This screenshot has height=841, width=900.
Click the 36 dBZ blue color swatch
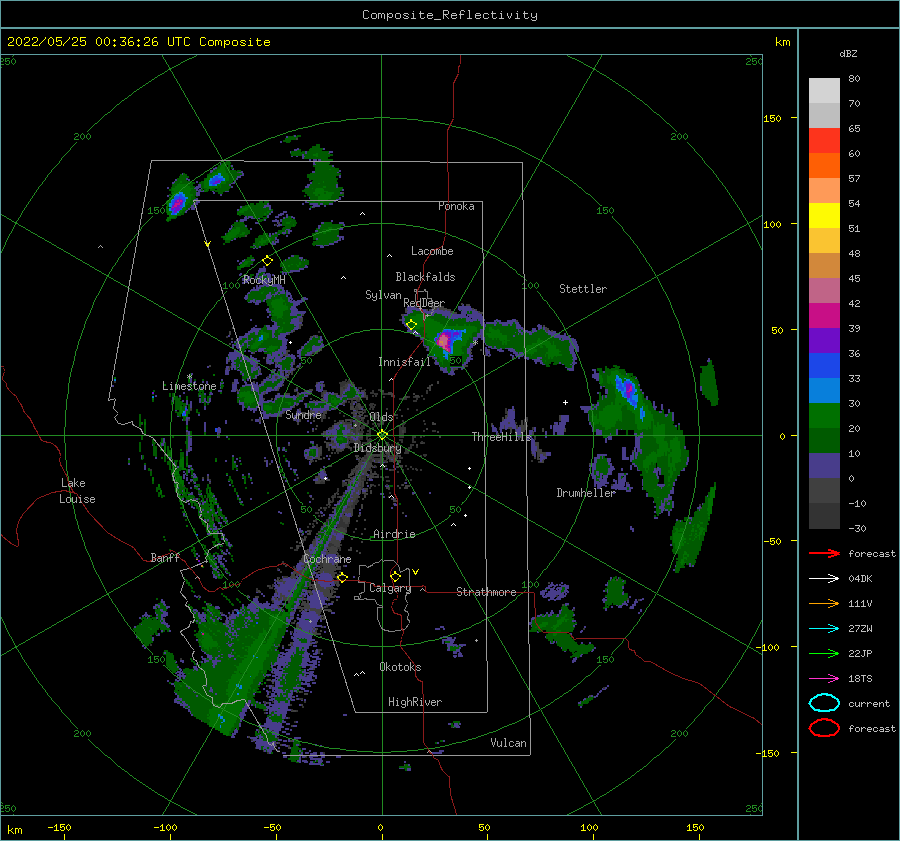coord(824,365)
